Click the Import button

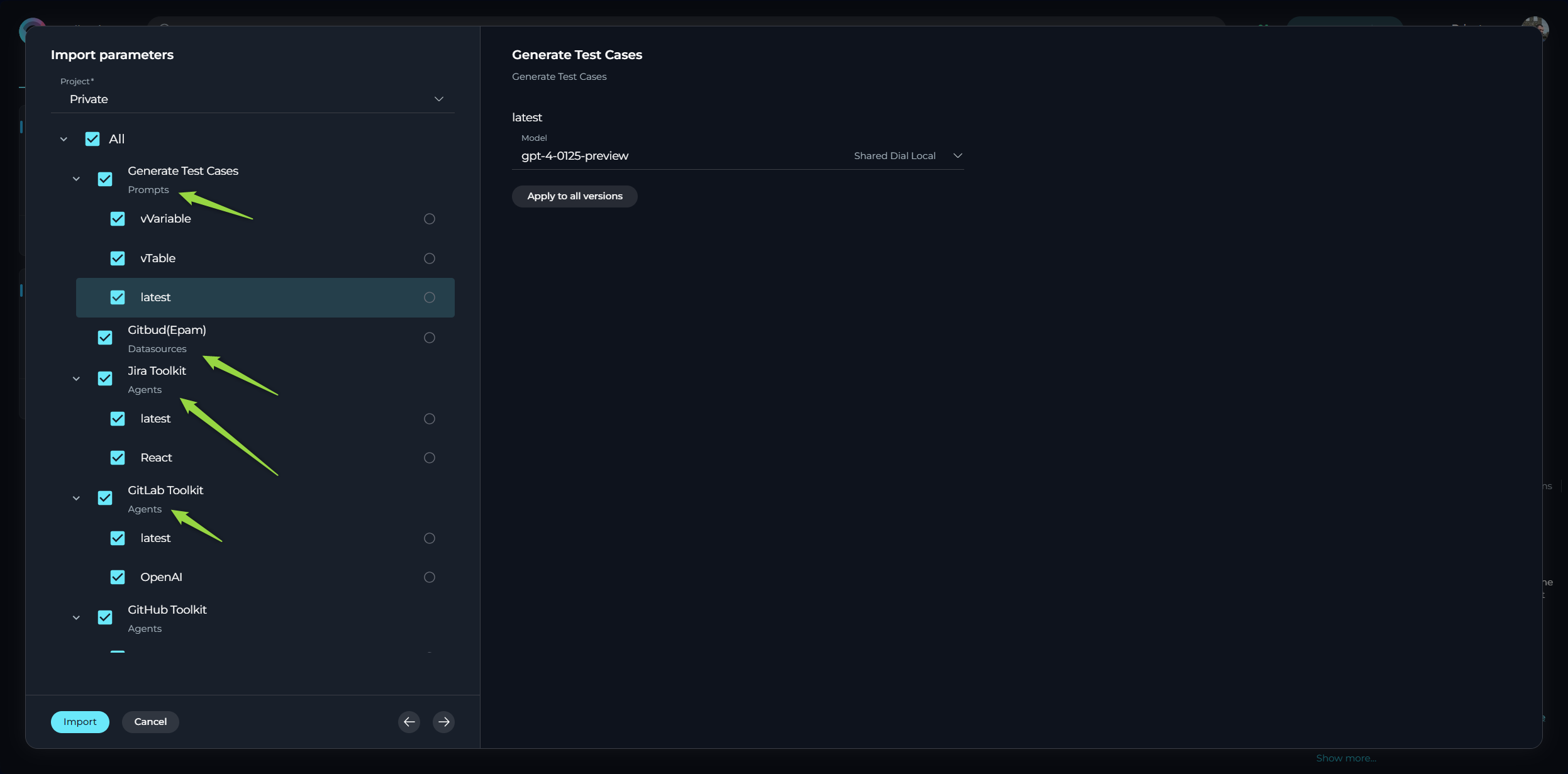[80, 722]
